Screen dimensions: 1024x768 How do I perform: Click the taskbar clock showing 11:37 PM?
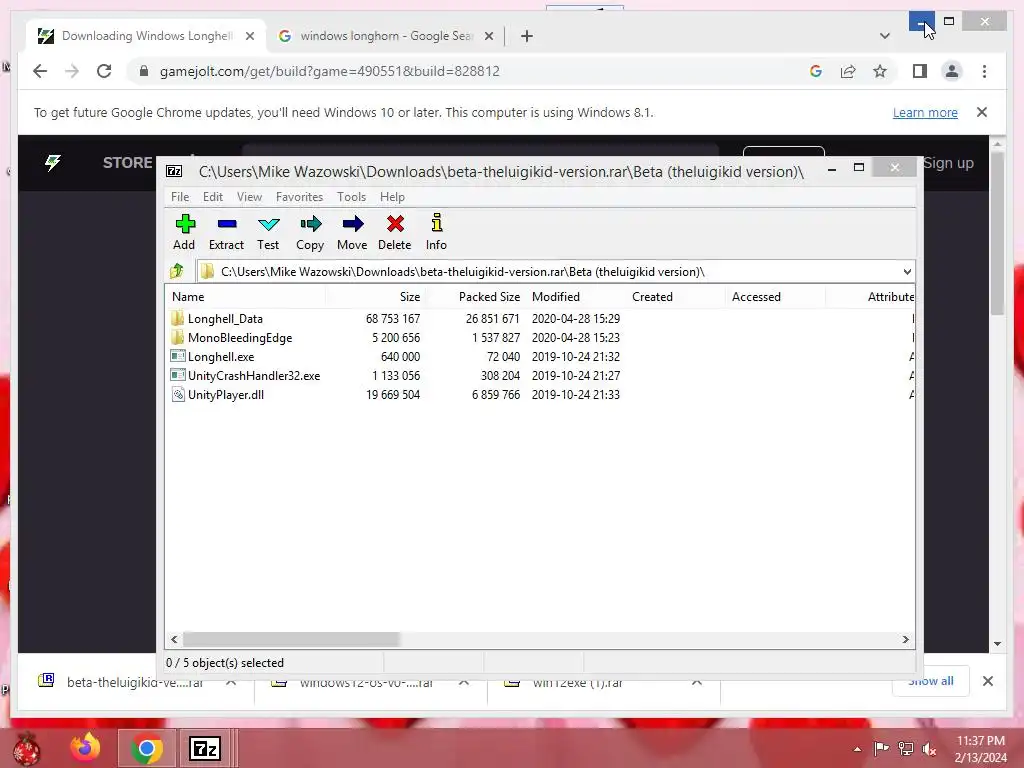[x=981, y=749]
